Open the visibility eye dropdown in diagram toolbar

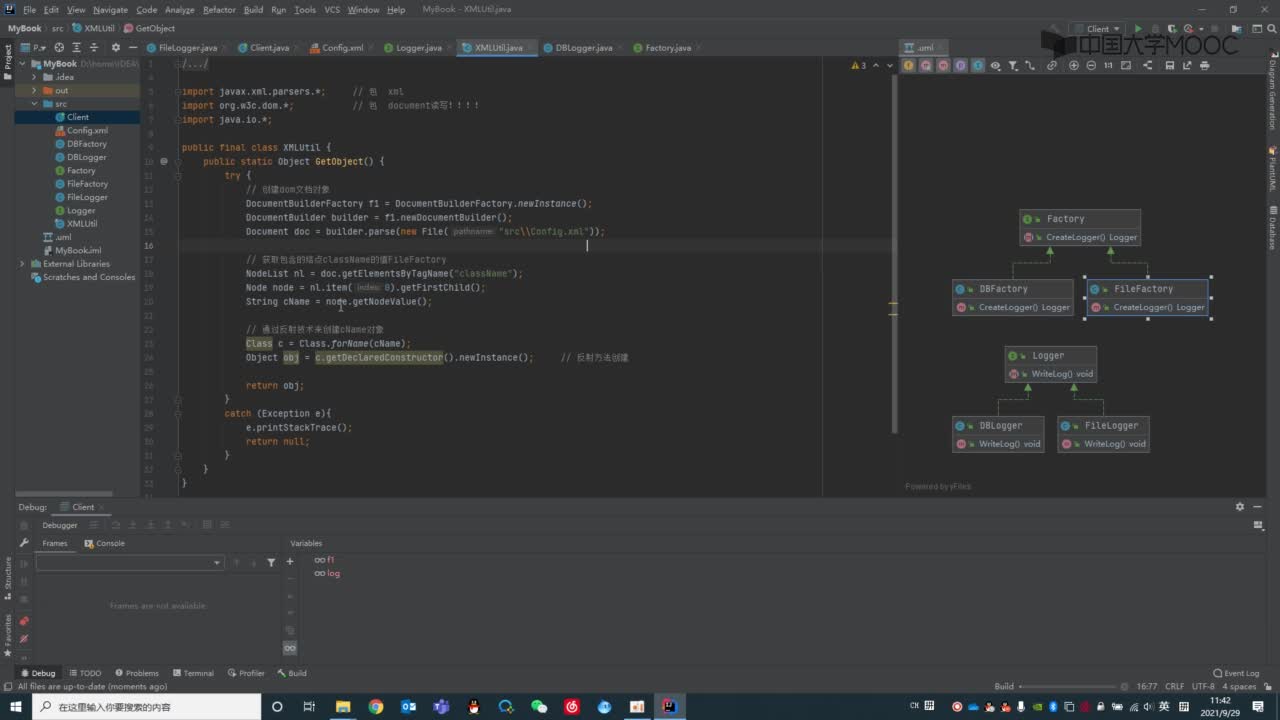click(x=995, y=65)
